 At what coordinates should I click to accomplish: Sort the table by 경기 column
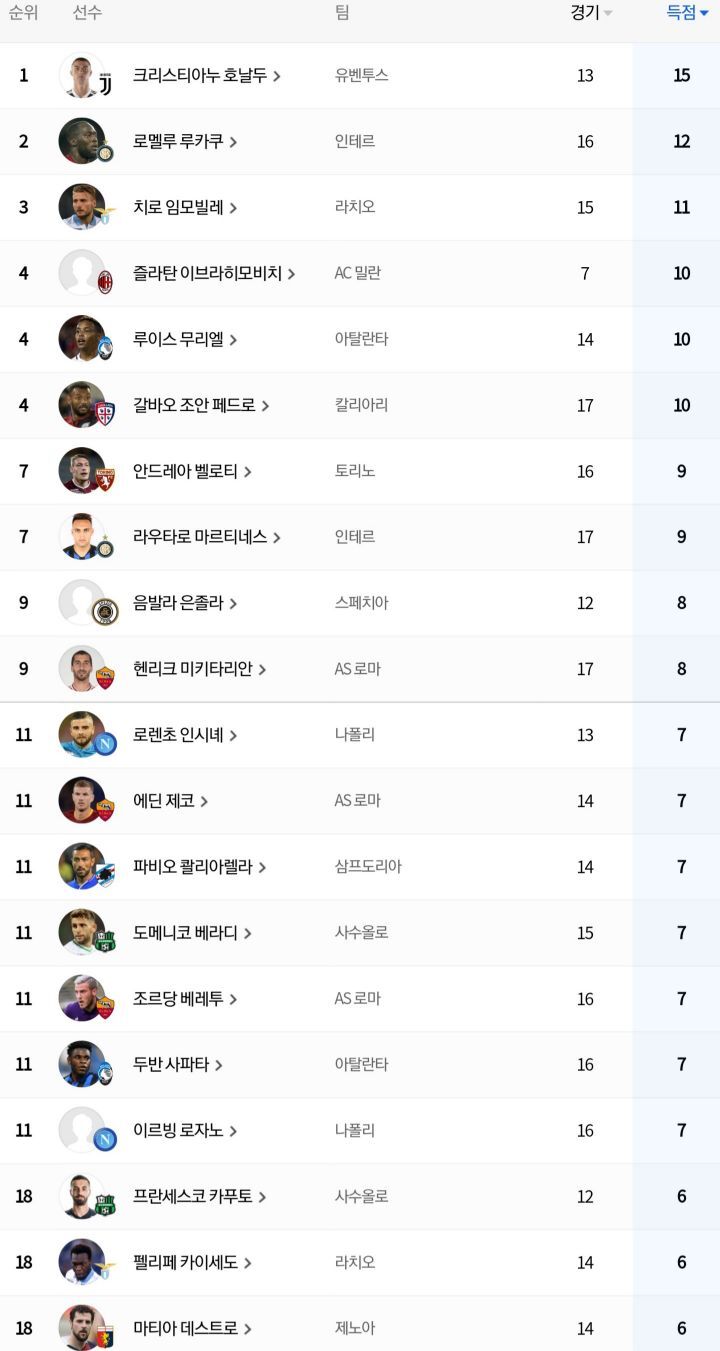tap(591, 13)
